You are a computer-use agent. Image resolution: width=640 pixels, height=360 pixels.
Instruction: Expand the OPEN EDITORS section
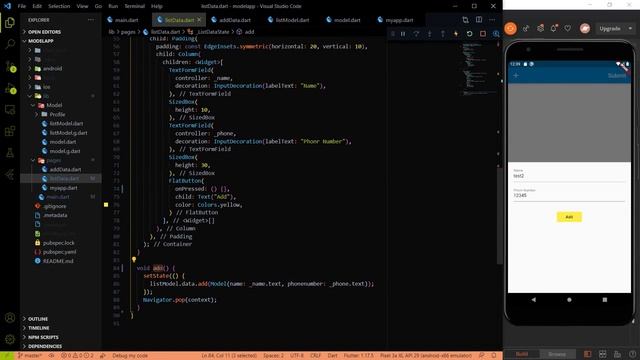(60, 32)
